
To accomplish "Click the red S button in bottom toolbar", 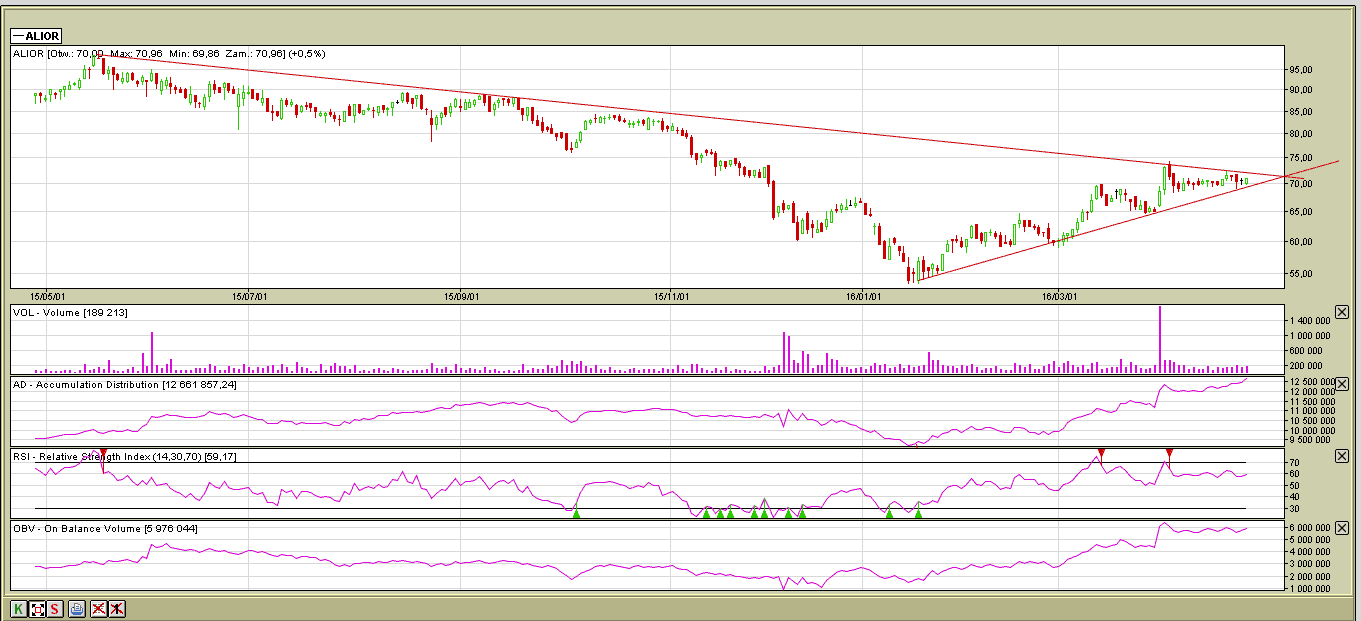I will pos(55,608).
